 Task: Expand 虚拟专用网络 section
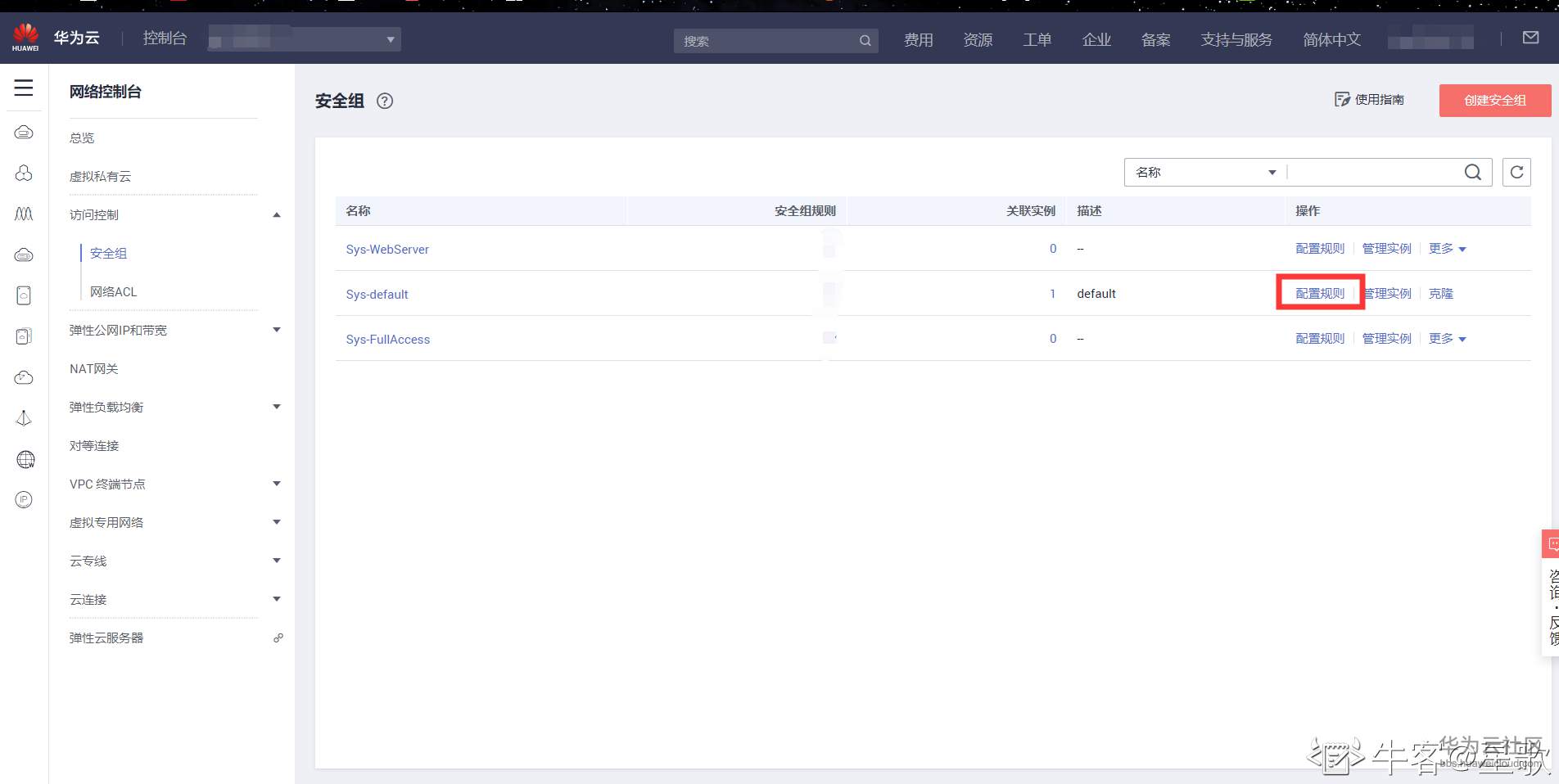point(277,522)
